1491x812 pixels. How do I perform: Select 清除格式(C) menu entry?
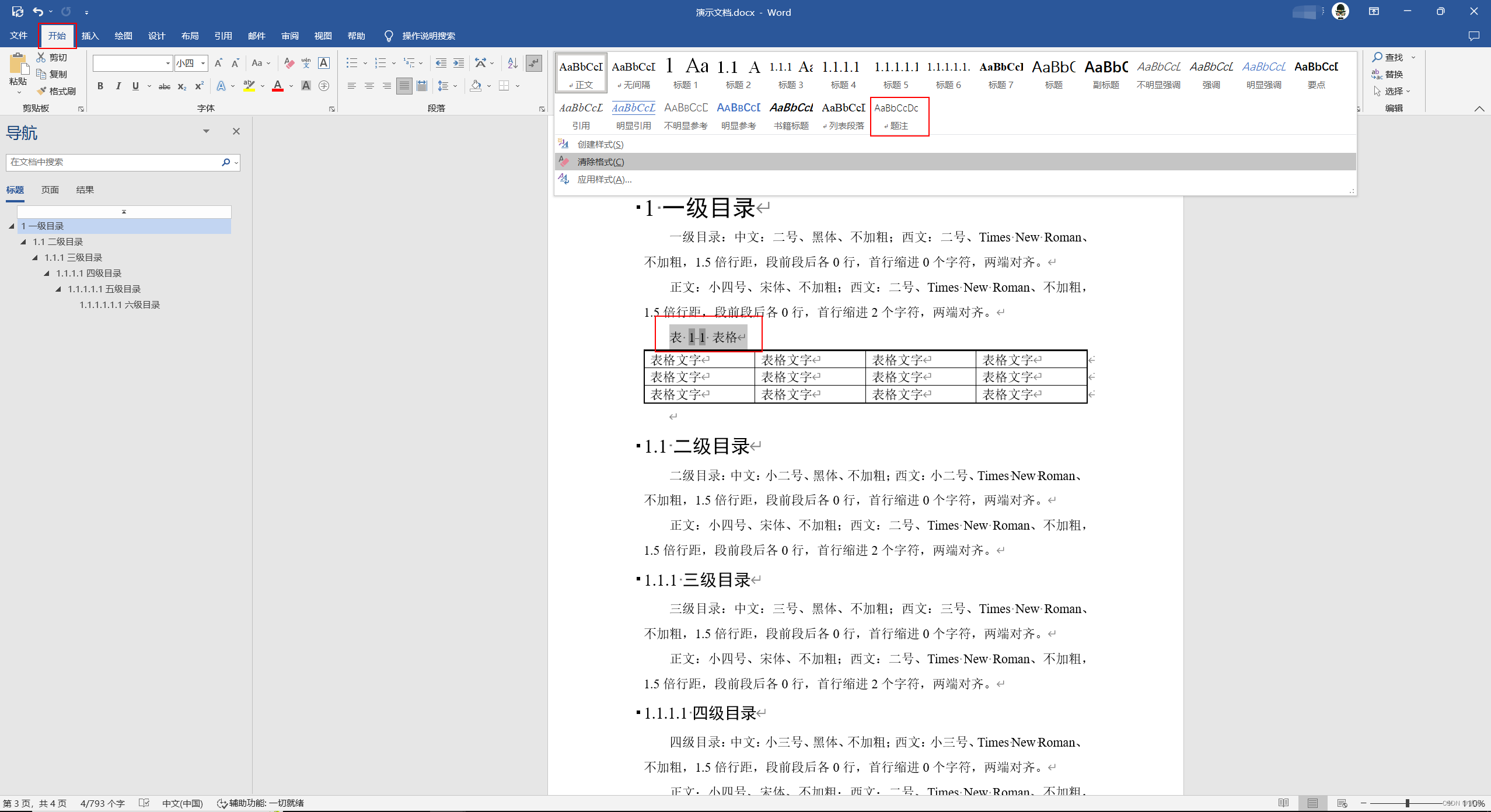point(600,162)
